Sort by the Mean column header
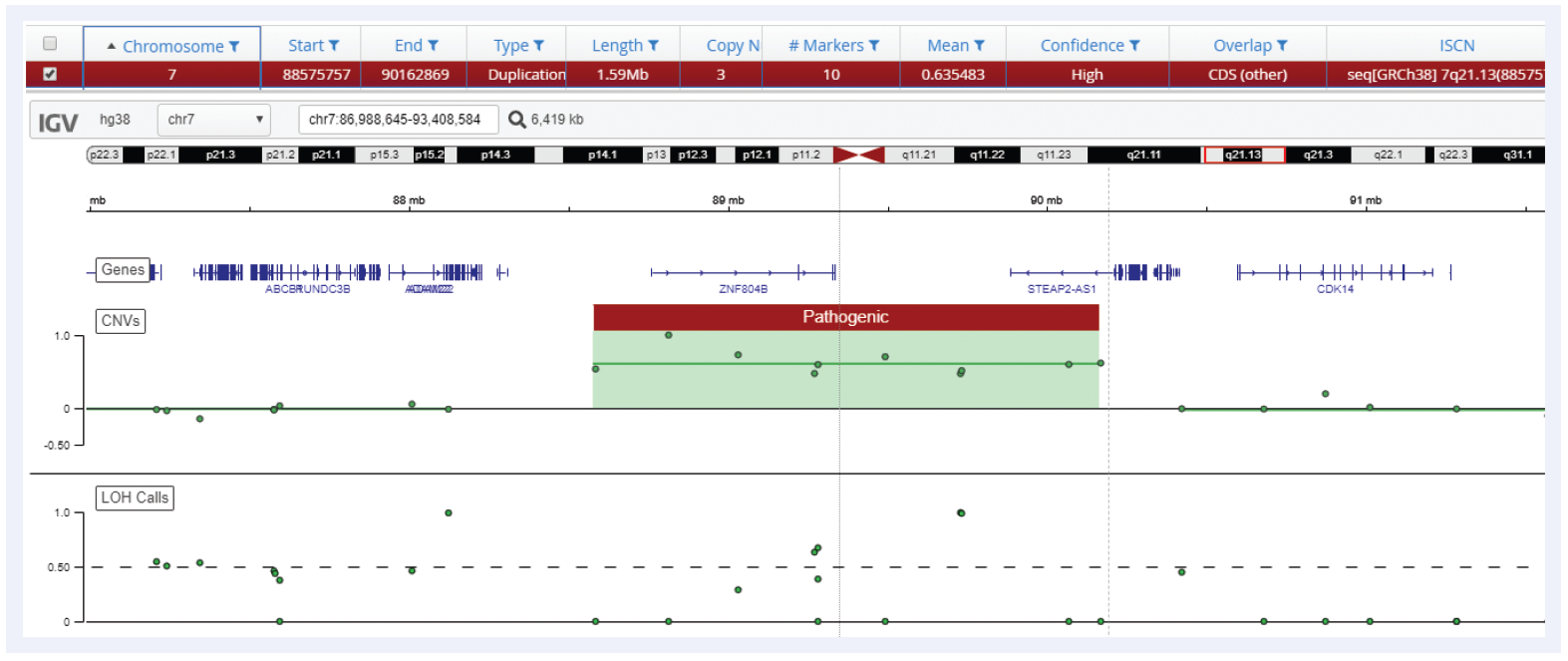The height and width of the screenshot is (661, 1568). pos(948,46)
